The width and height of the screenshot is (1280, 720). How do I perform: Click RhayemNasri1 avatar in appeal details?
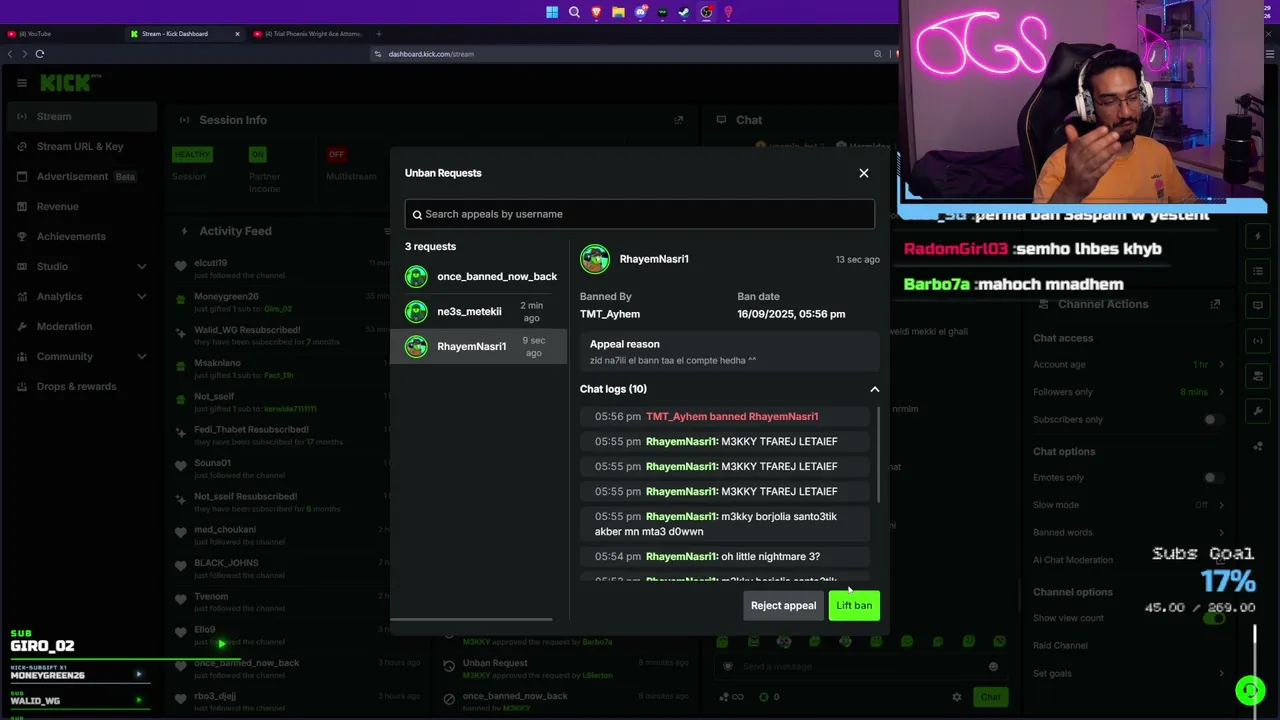pyautogui.click(x=595, y=259)
